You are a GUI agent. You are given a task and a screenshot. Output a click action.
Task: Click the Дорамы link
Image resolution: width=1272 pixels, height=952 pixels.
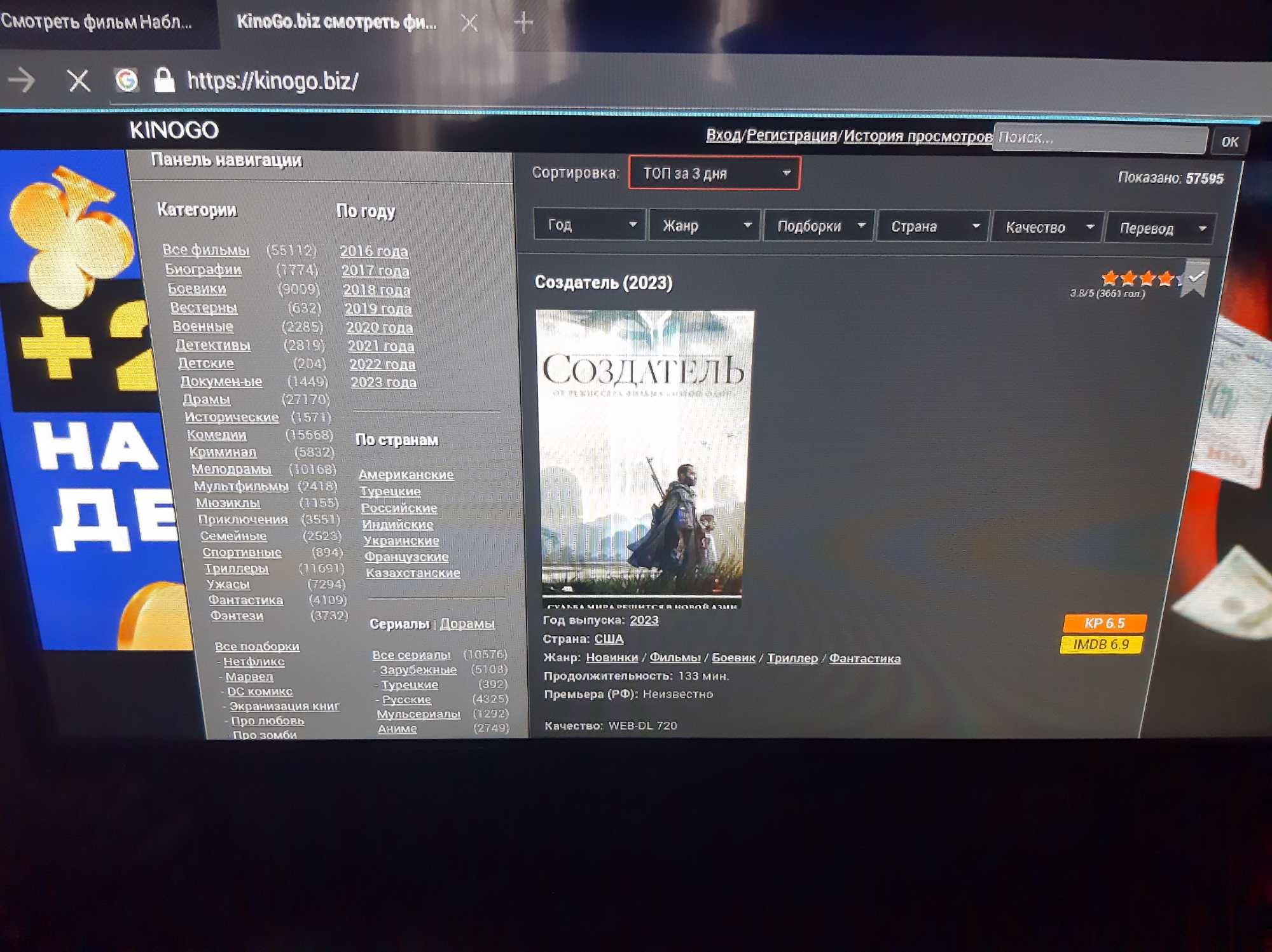tap(467, 624)
